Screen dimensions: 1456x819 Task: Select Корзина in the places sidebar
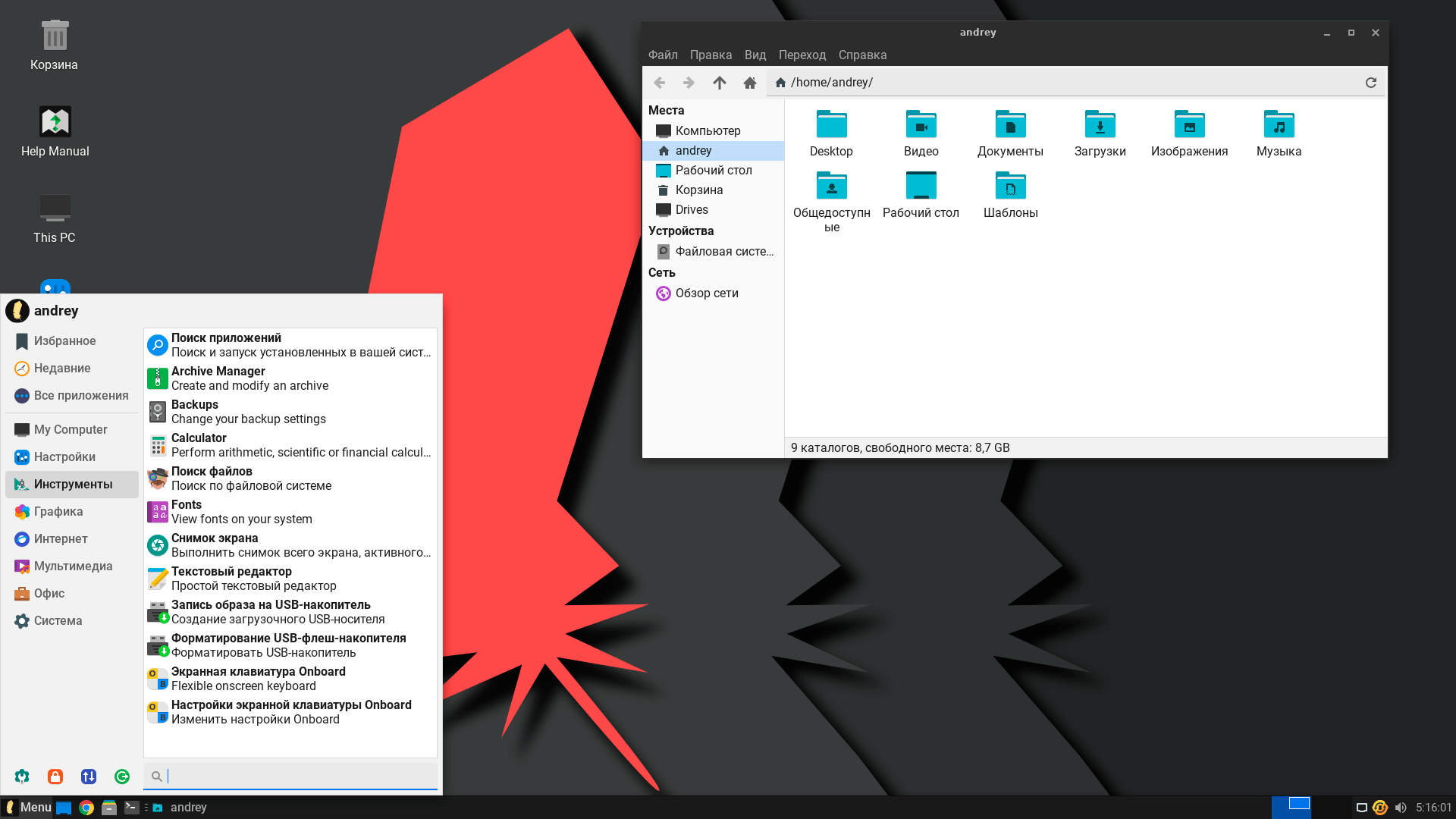(698, 190)
